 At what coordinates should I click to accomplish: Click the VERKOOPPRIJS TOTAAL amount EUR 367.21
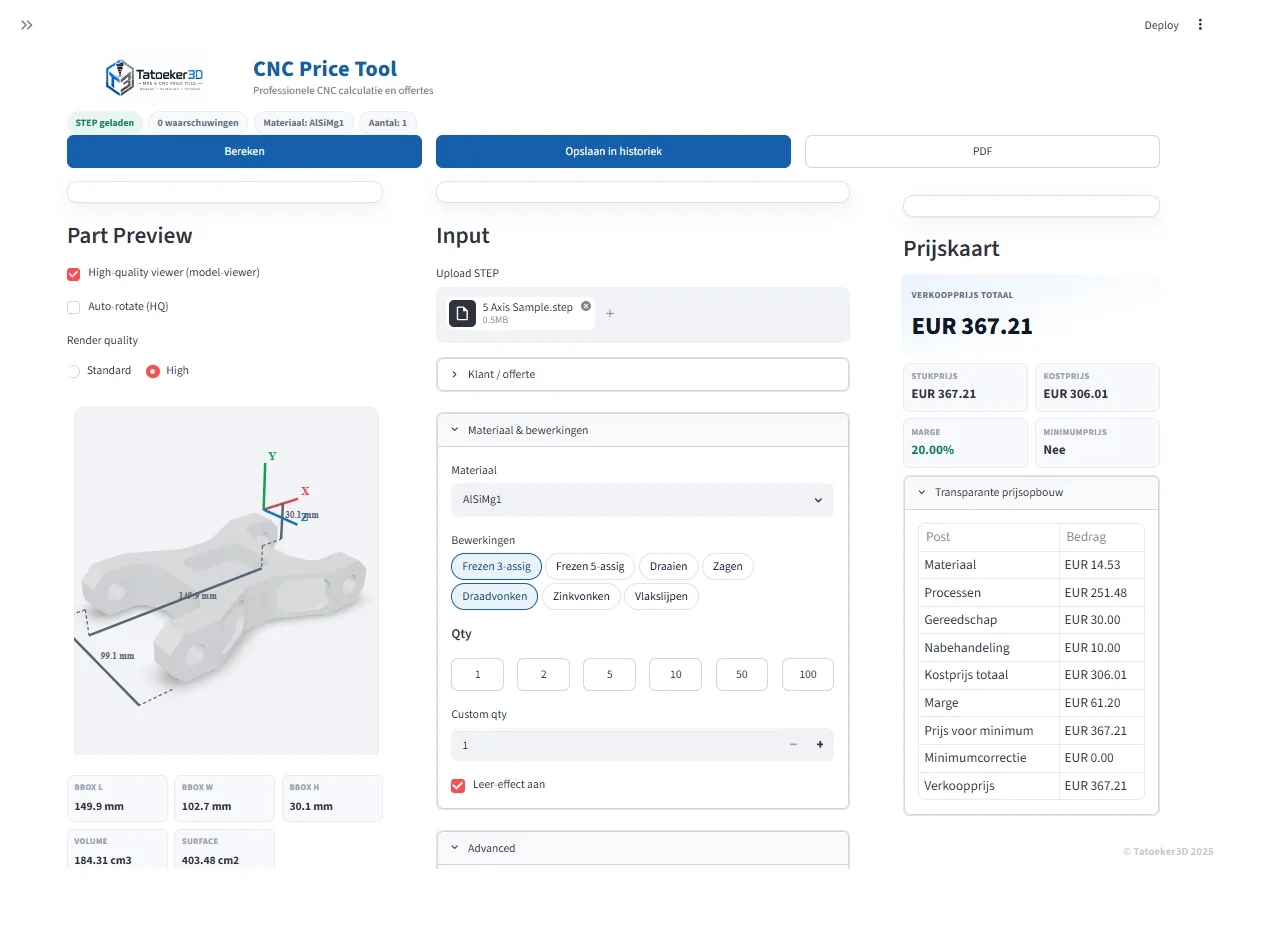coord(972,326)
